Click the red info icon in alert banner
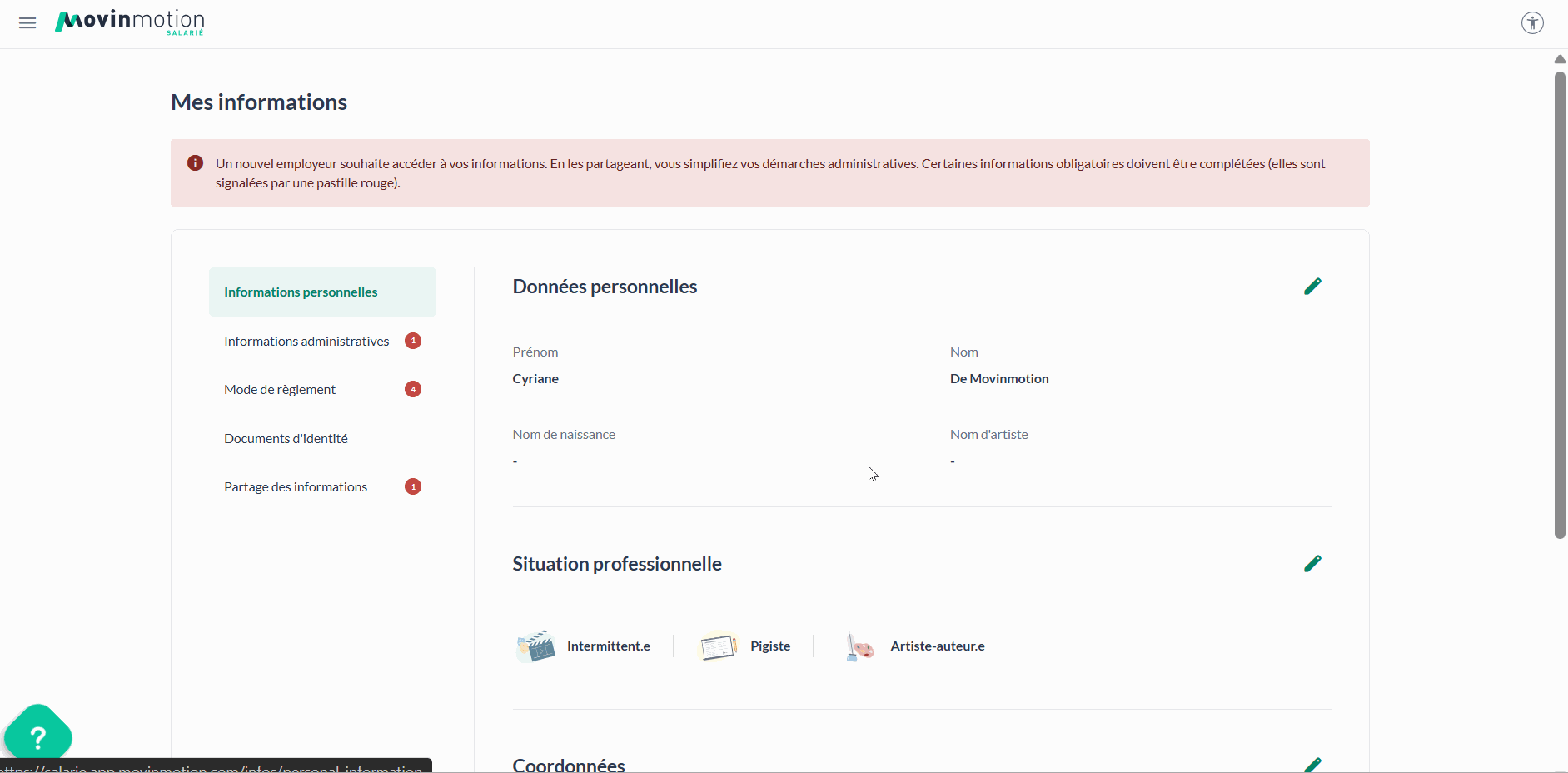 pyautogui.click(x=195, y=163)
